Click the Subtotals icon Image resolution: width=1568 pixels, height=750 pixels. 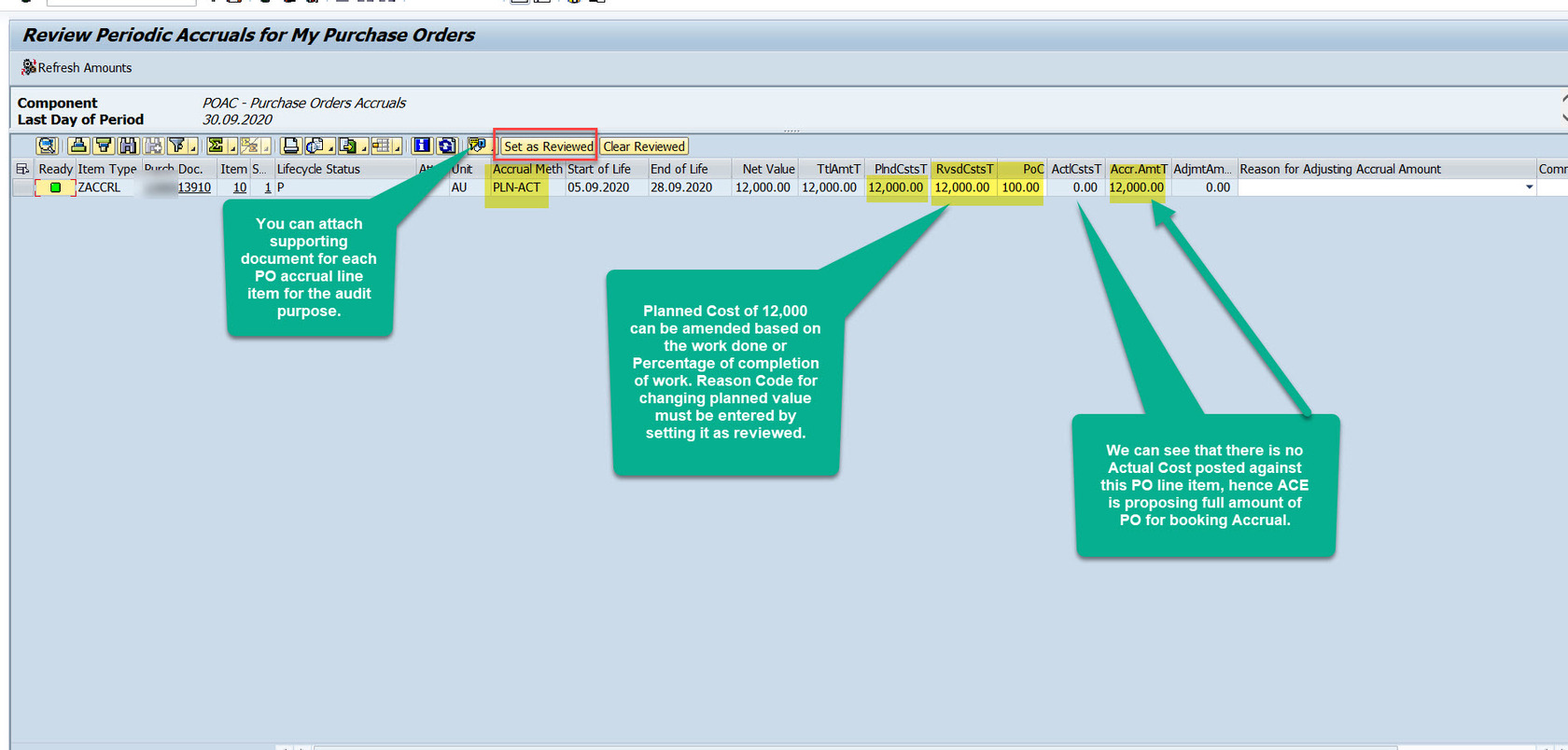[249, 146]
